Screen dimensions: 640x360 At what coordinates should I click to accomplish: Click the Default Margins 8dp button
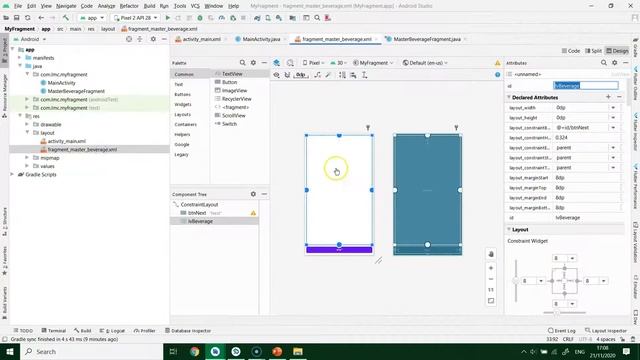coord(301,75)
